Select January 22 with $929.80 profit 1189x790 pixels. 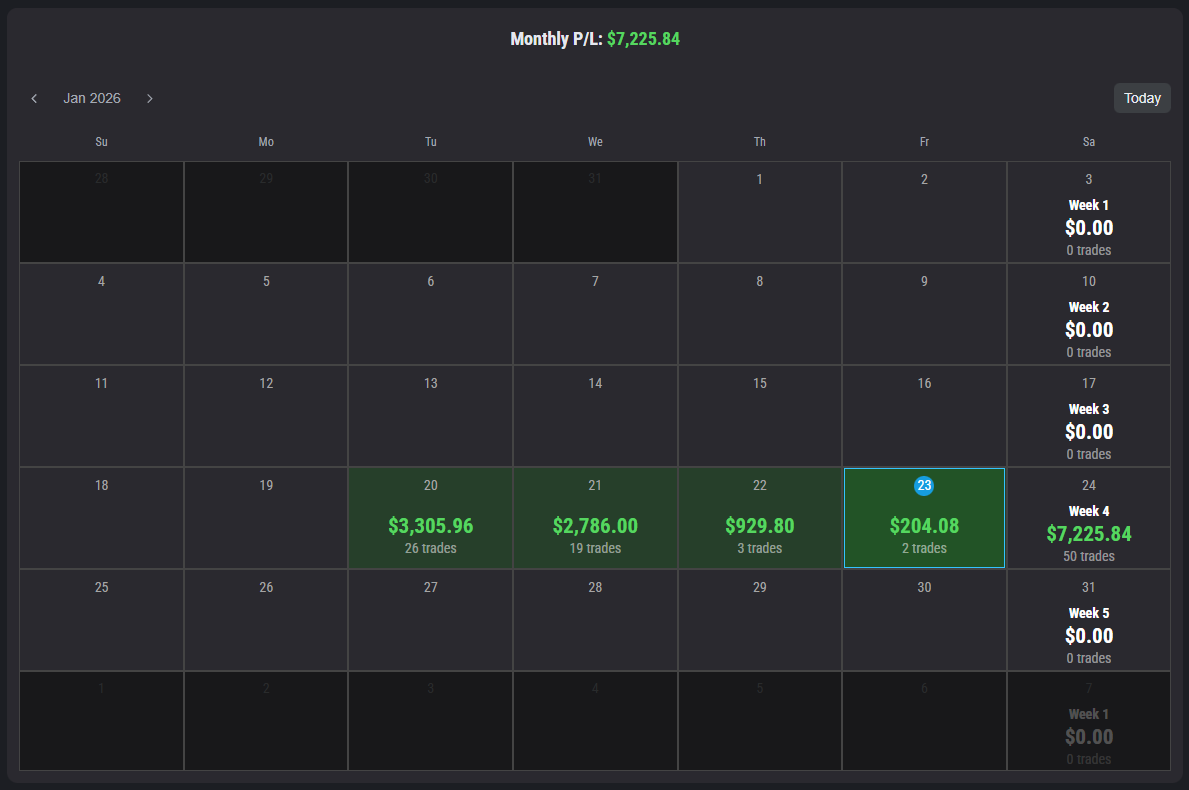tap(760, 518)
